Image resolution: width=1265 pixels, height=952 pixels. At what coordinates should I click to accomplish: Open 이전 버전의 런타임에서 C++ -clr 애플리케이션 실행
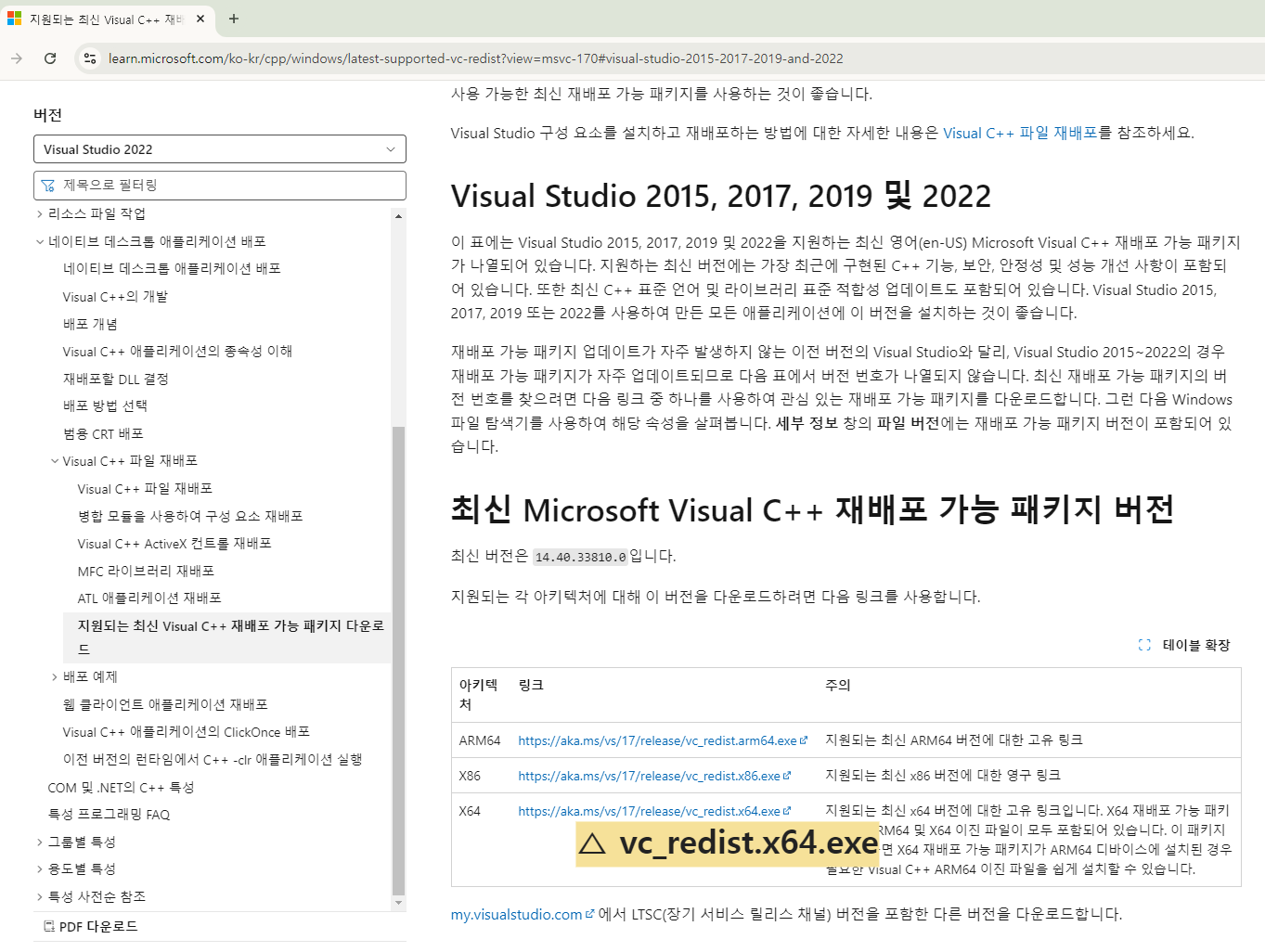[213, 760]
